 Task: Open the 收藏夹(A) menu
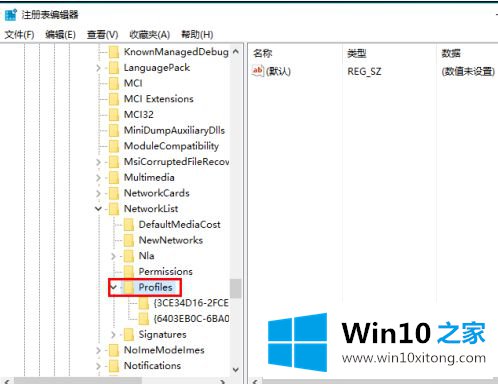click(150, 35)
